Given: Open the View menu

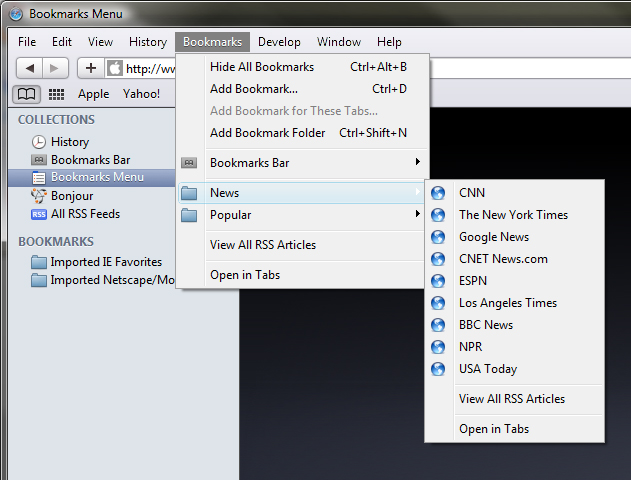Looking at the screenshot, I should click(x=100, y=42).
